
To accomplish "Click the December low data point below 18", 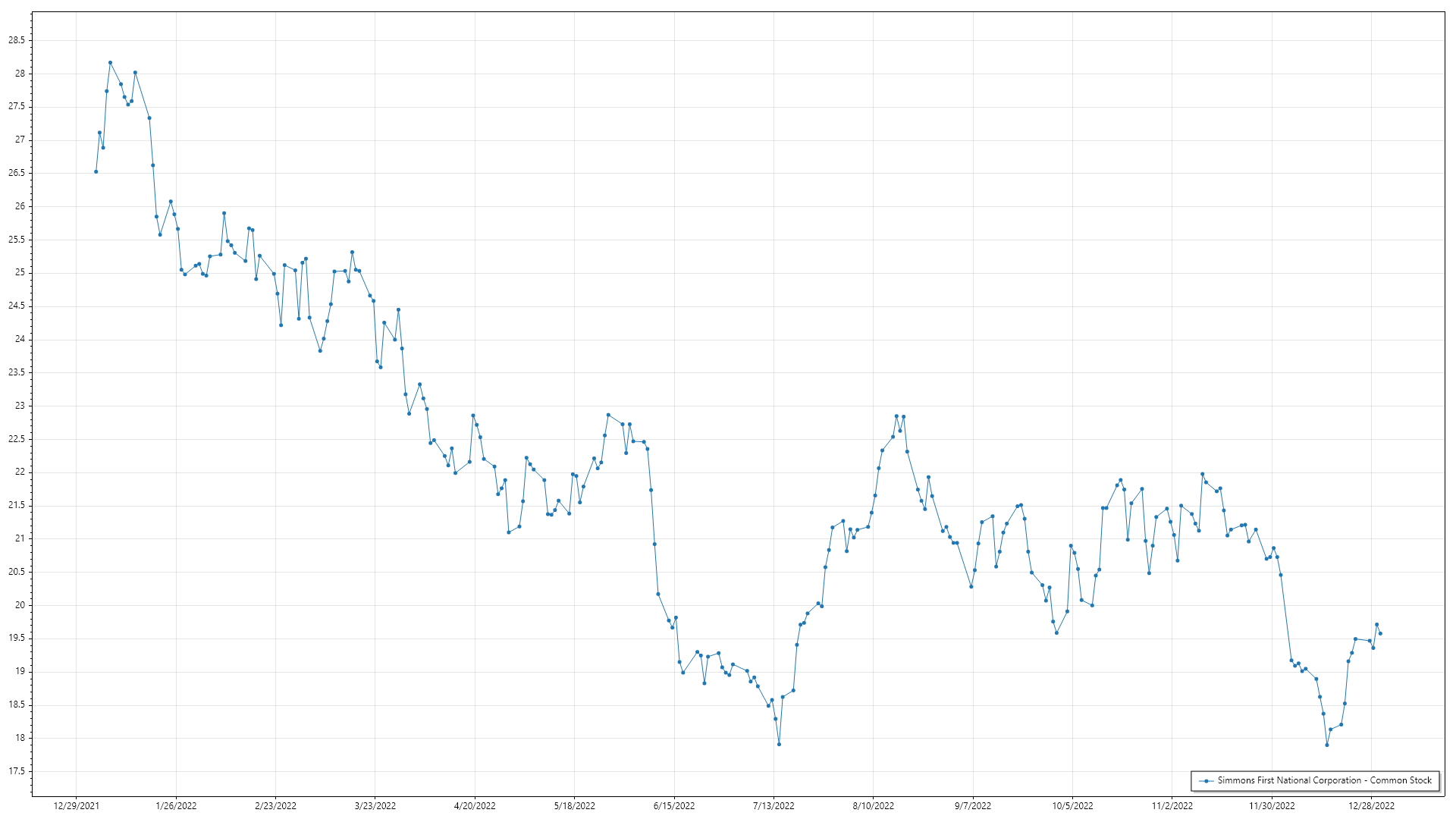I will (1327, 745).
